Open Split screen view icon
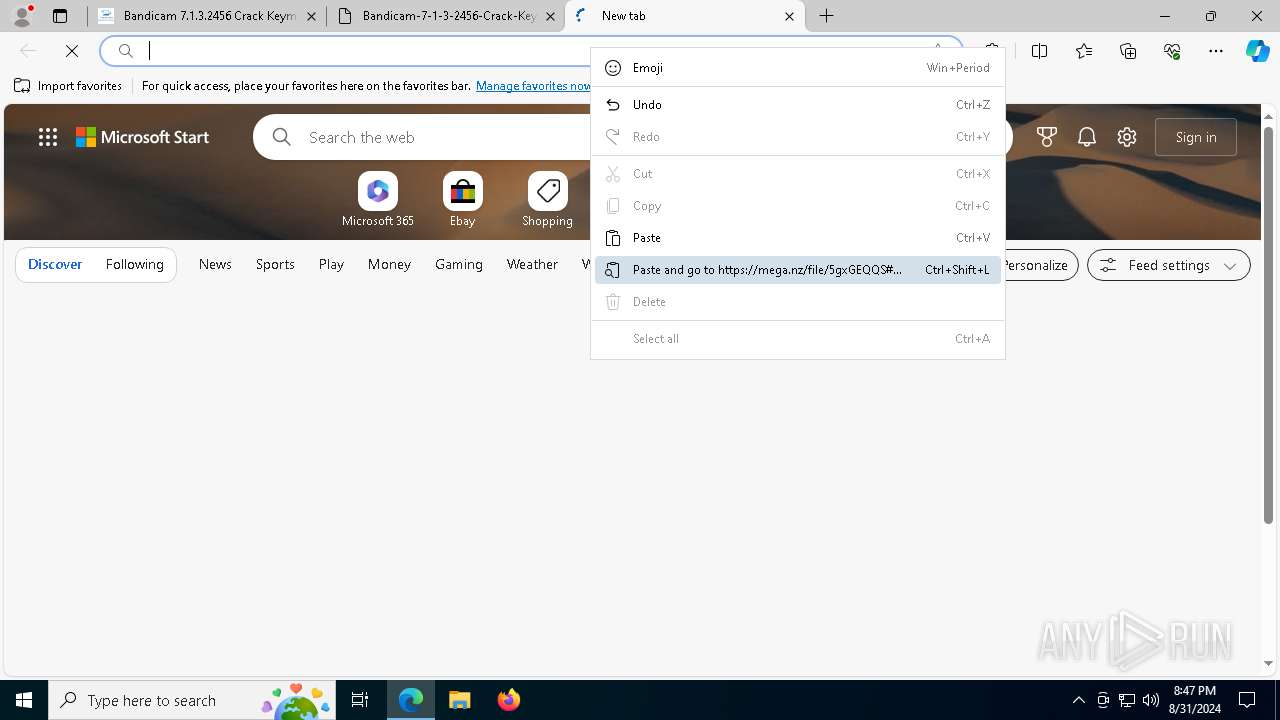Screen dimensions: 1280x720 tap(1040, 51)
